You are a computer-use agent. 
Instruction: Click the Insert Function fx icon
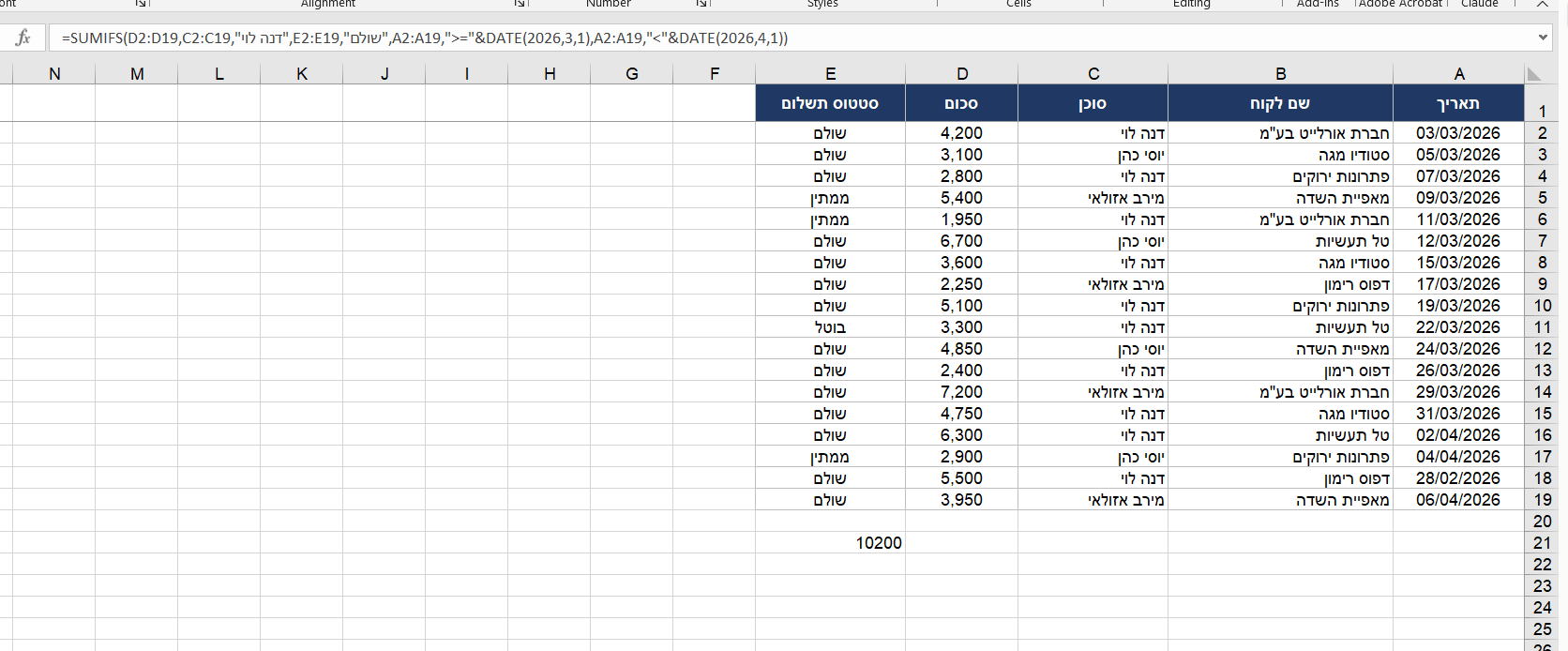(23, 38)
